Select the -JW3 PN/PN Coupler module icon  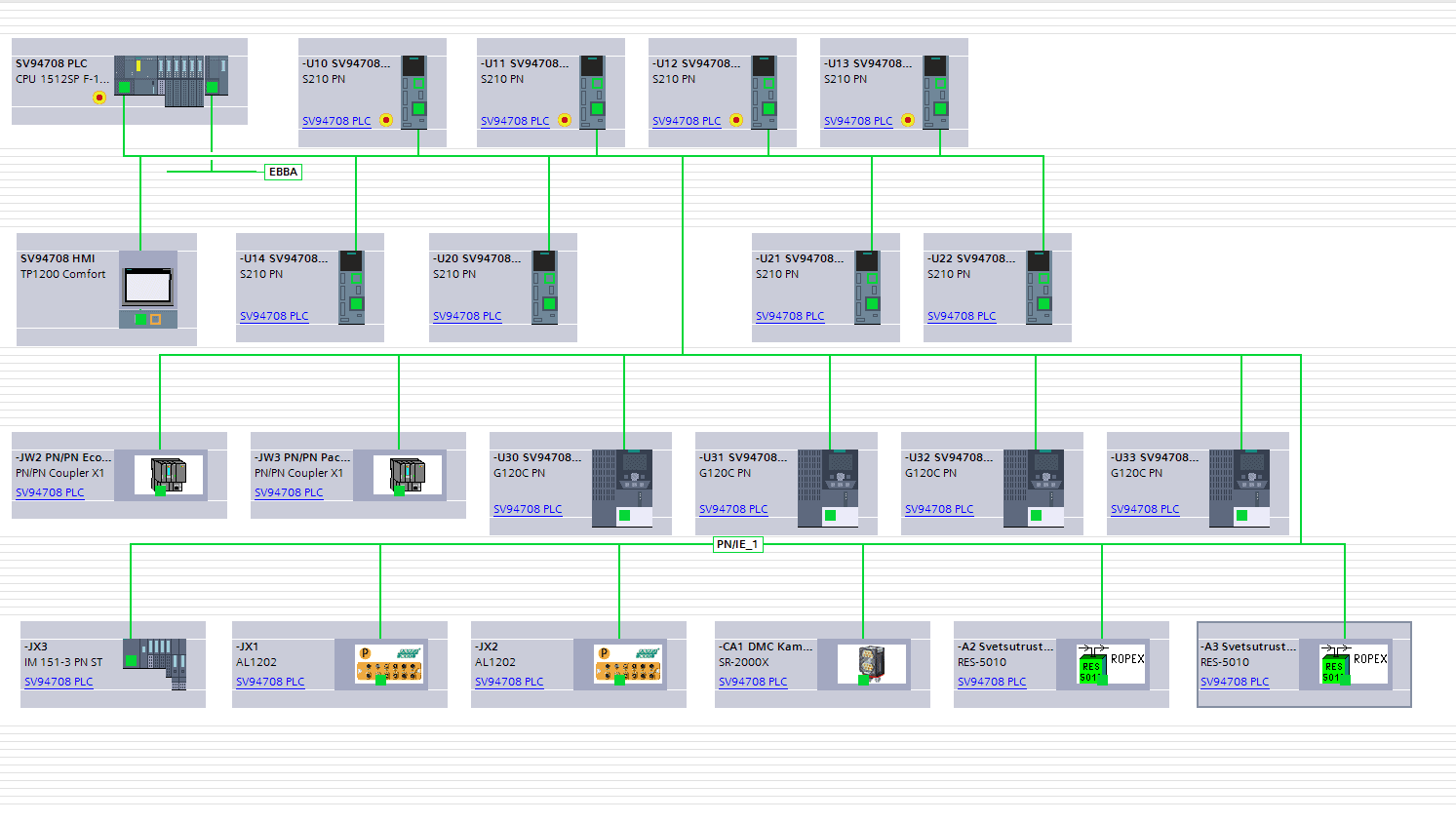pos(410,475)
